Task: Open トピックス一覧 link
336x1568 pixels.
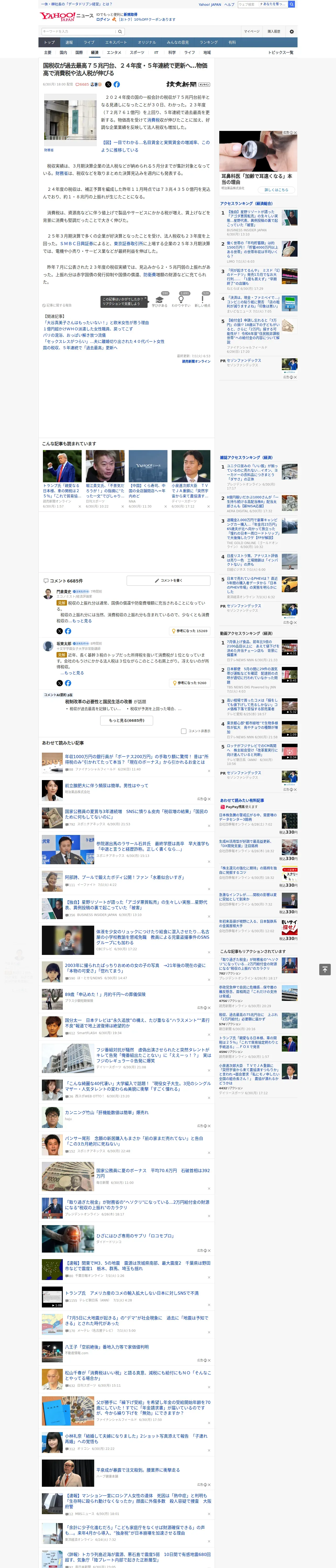Action: click(281, 52)
